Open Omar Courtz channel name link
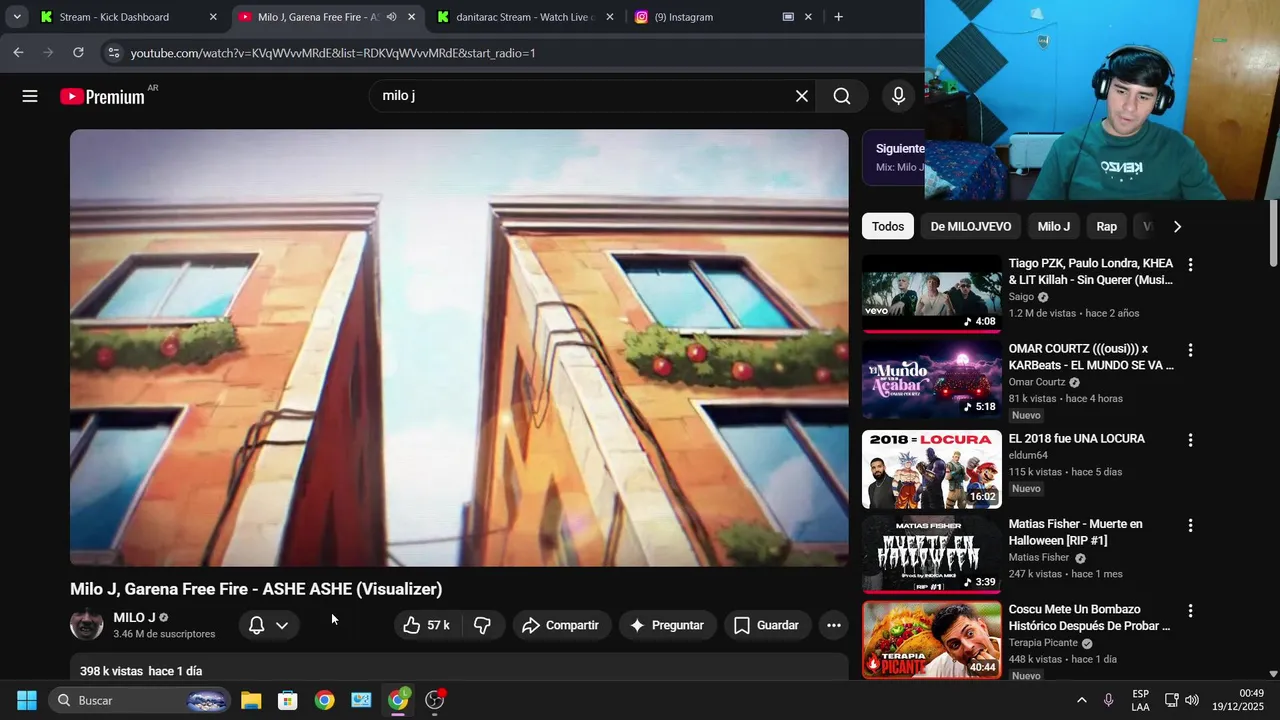 click(x=1037, y=382)
